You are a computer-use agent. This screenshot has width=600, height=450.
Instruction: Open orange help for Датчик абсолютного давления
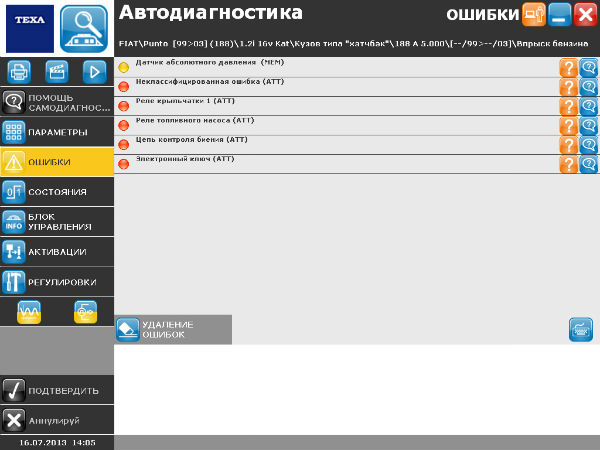[568, 68]
